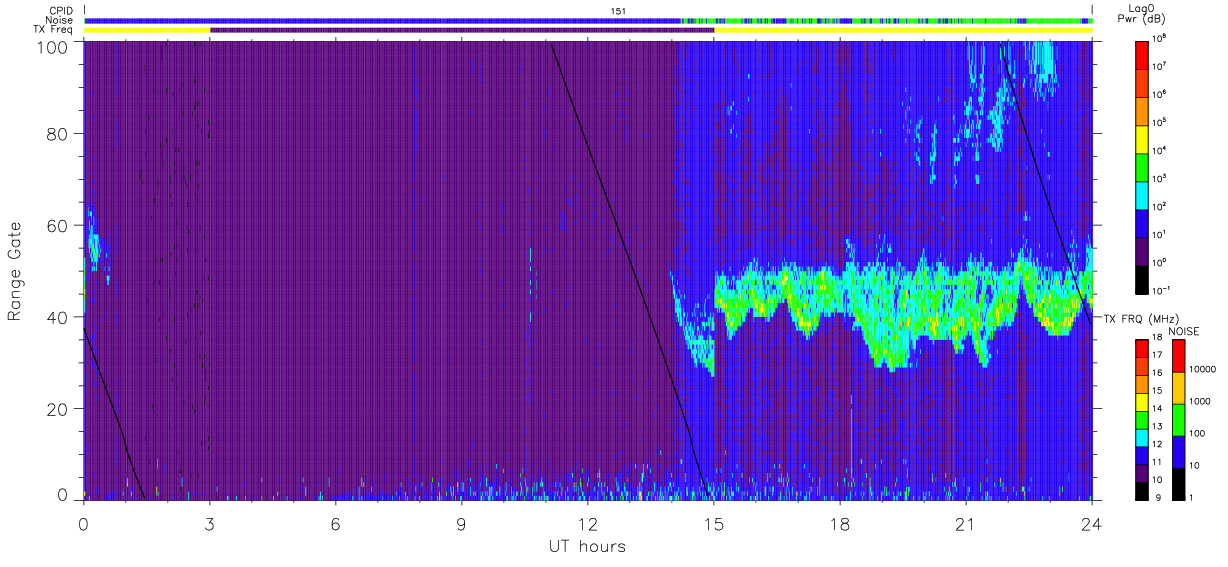Click the 60 tick label on Range Gate axis

(x=58, y=225)
